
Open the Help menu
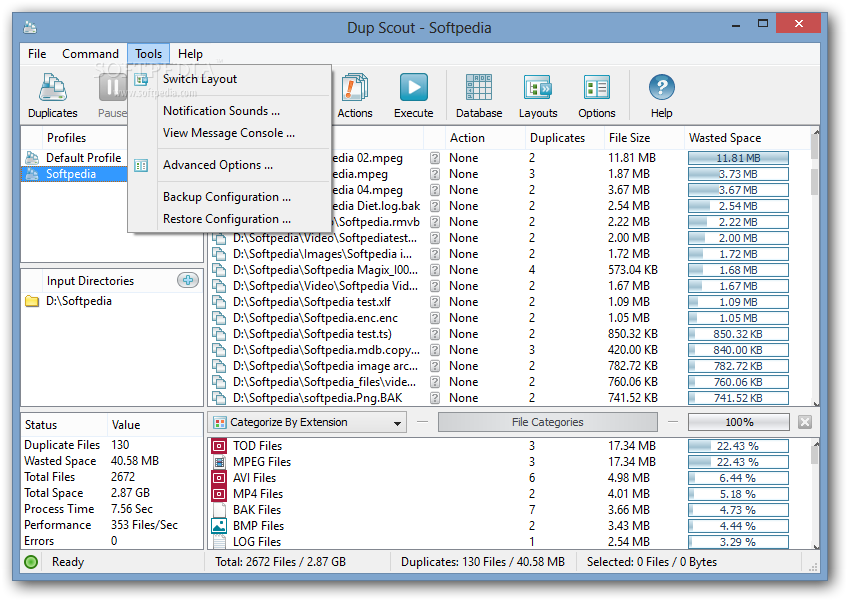[190, 54]
